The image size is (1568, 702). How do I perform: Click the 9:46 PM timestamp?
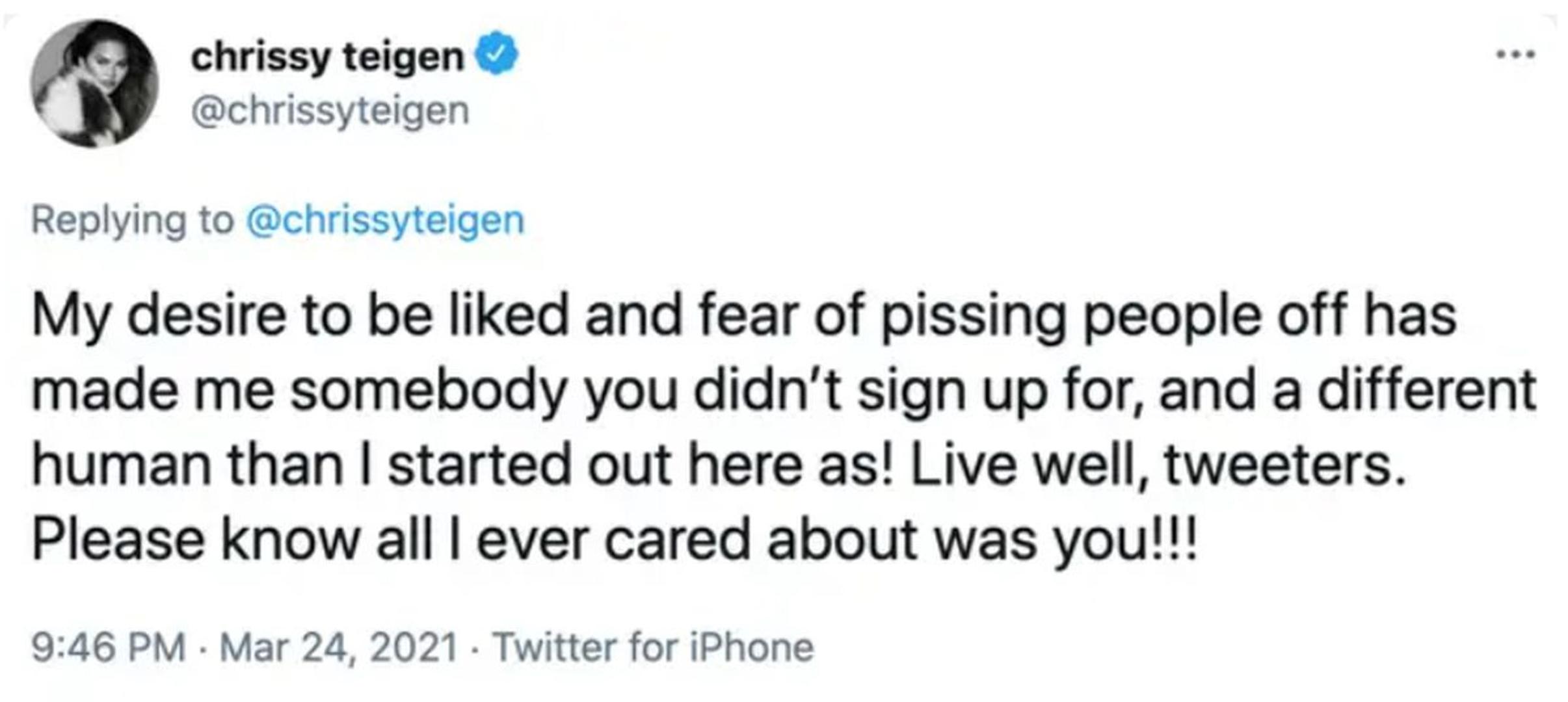(109, 647)
